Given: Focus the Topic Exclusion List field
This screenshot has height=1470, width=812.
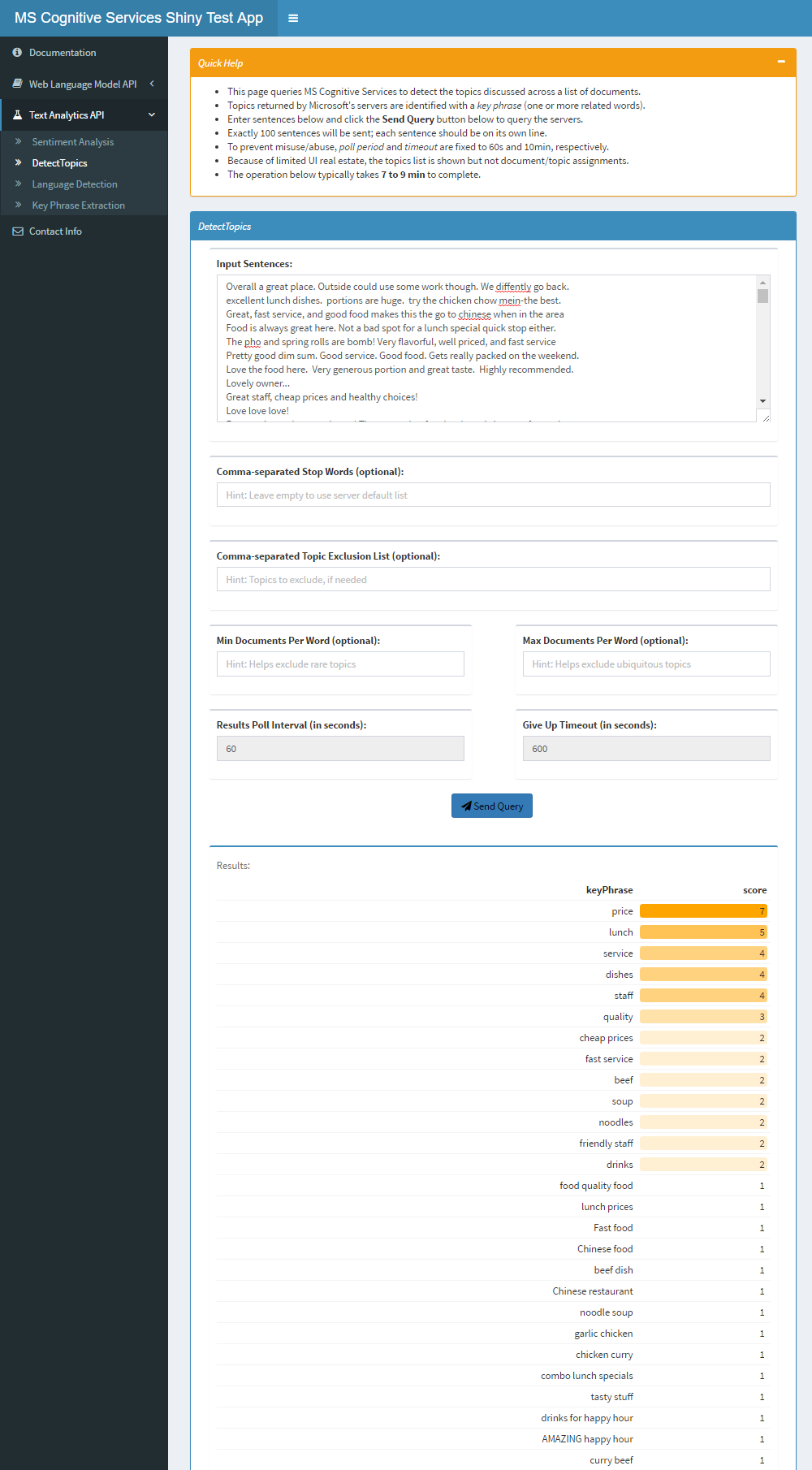Looking at the screenshot, I should tap(493, 579).
